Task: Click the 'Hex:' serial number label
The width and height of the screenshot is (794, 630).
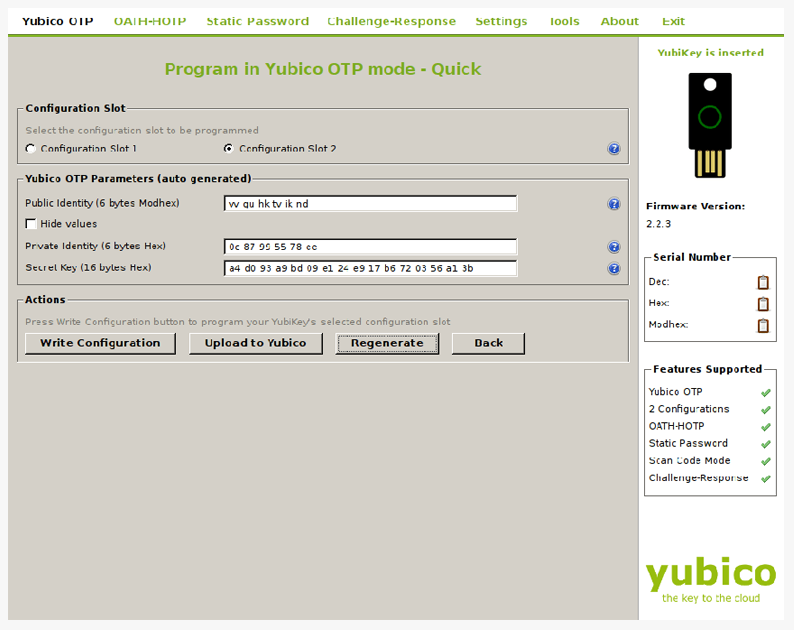Action: (659, 303)
